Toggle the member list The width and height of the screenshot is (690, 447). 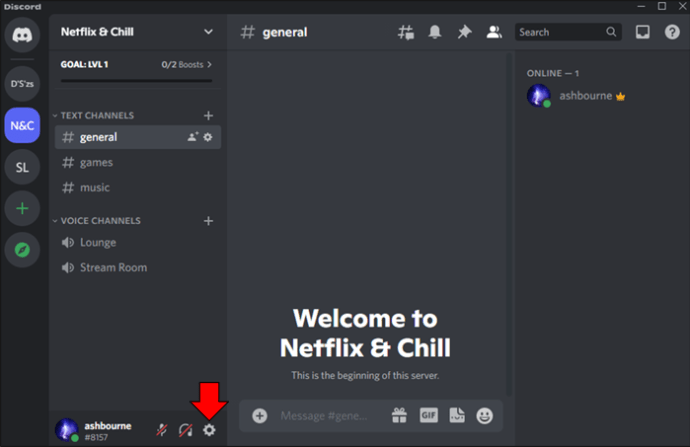coord(494,32)
